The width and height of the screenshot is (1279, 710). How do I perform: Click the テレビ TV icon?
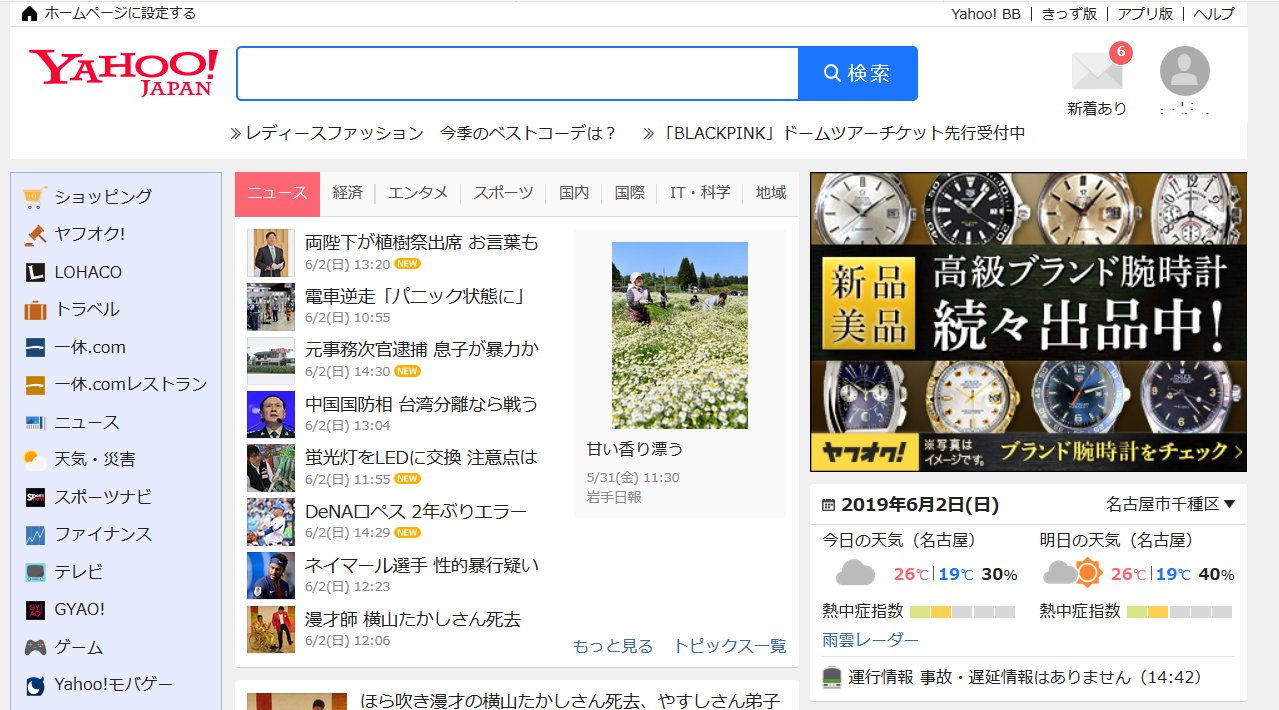click(x=35, y=572)
